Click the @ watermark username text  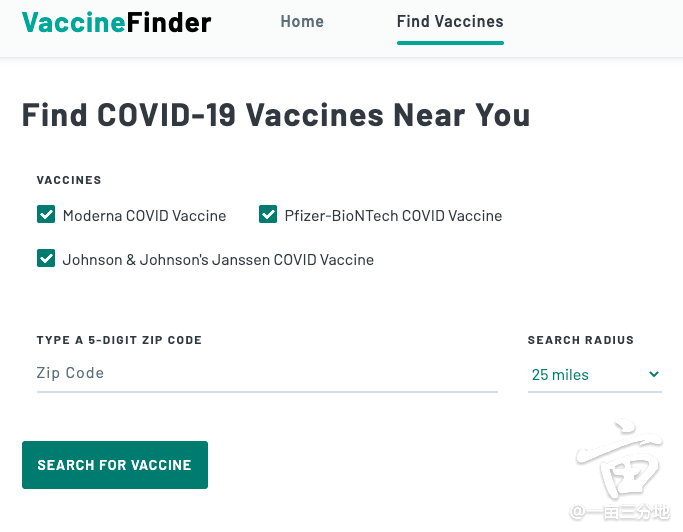point(619,512)
